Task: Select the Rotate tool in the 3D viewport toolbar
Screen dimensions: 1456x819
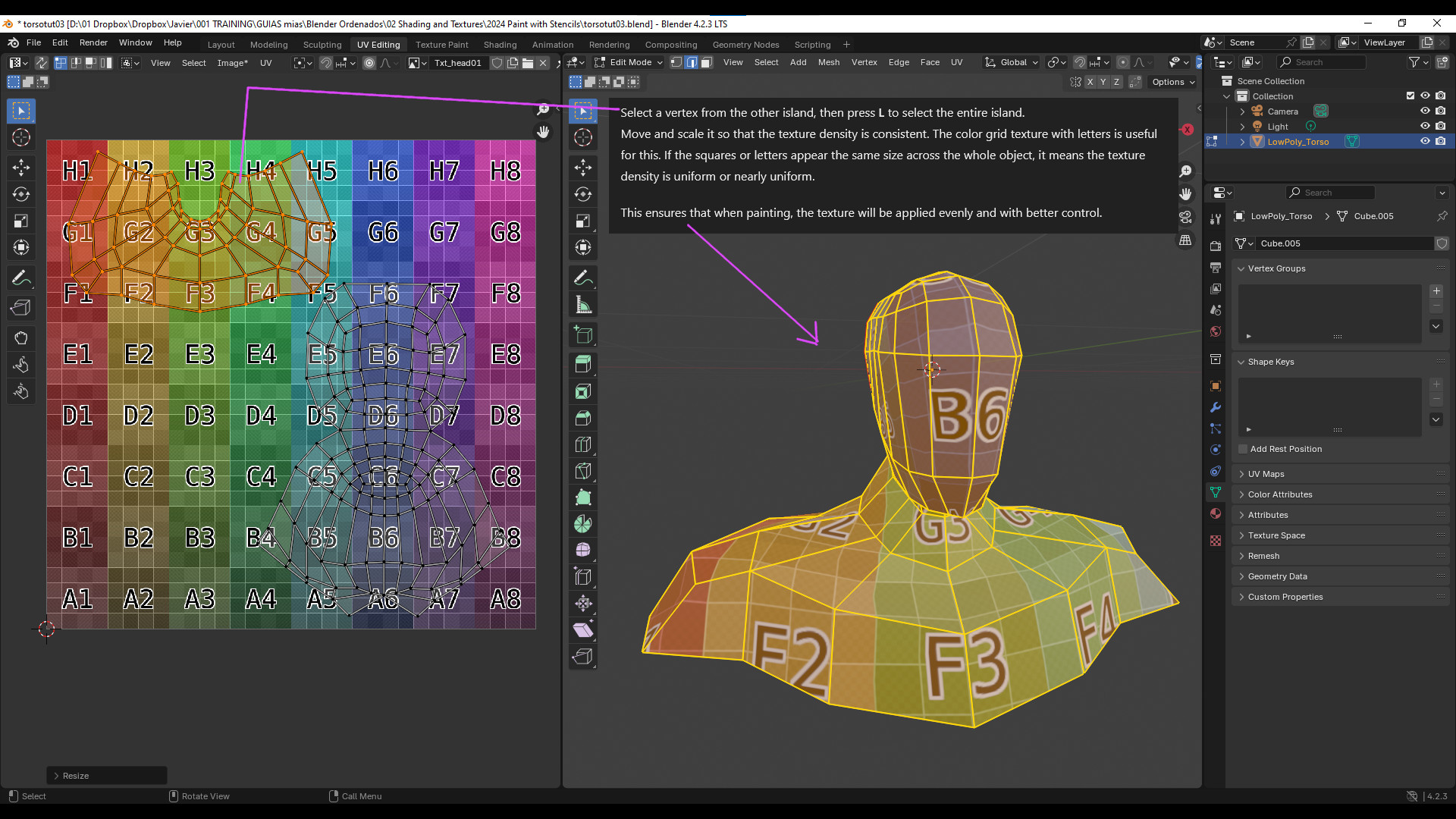Action: (583, 194)
